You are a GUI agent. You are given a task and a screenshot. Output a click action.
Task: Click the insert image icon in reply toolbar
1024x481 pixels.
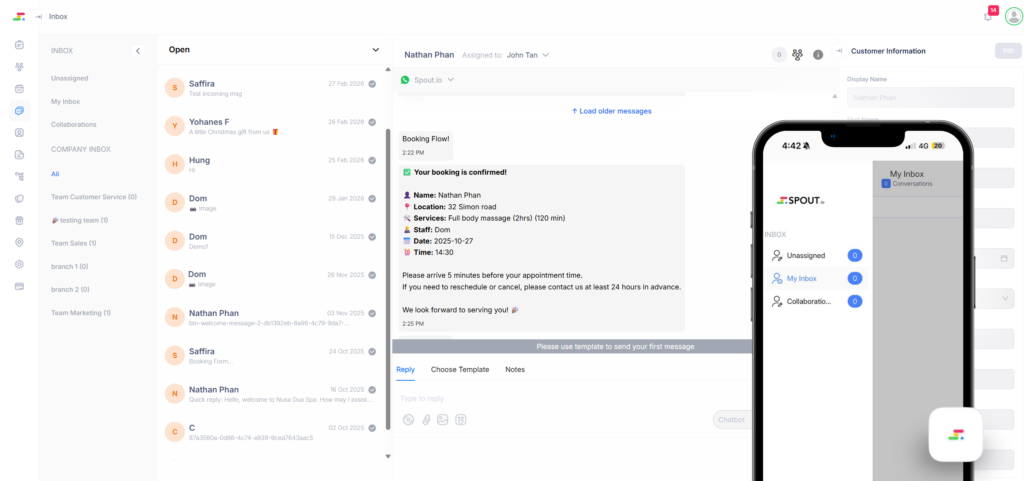(443, 420)
